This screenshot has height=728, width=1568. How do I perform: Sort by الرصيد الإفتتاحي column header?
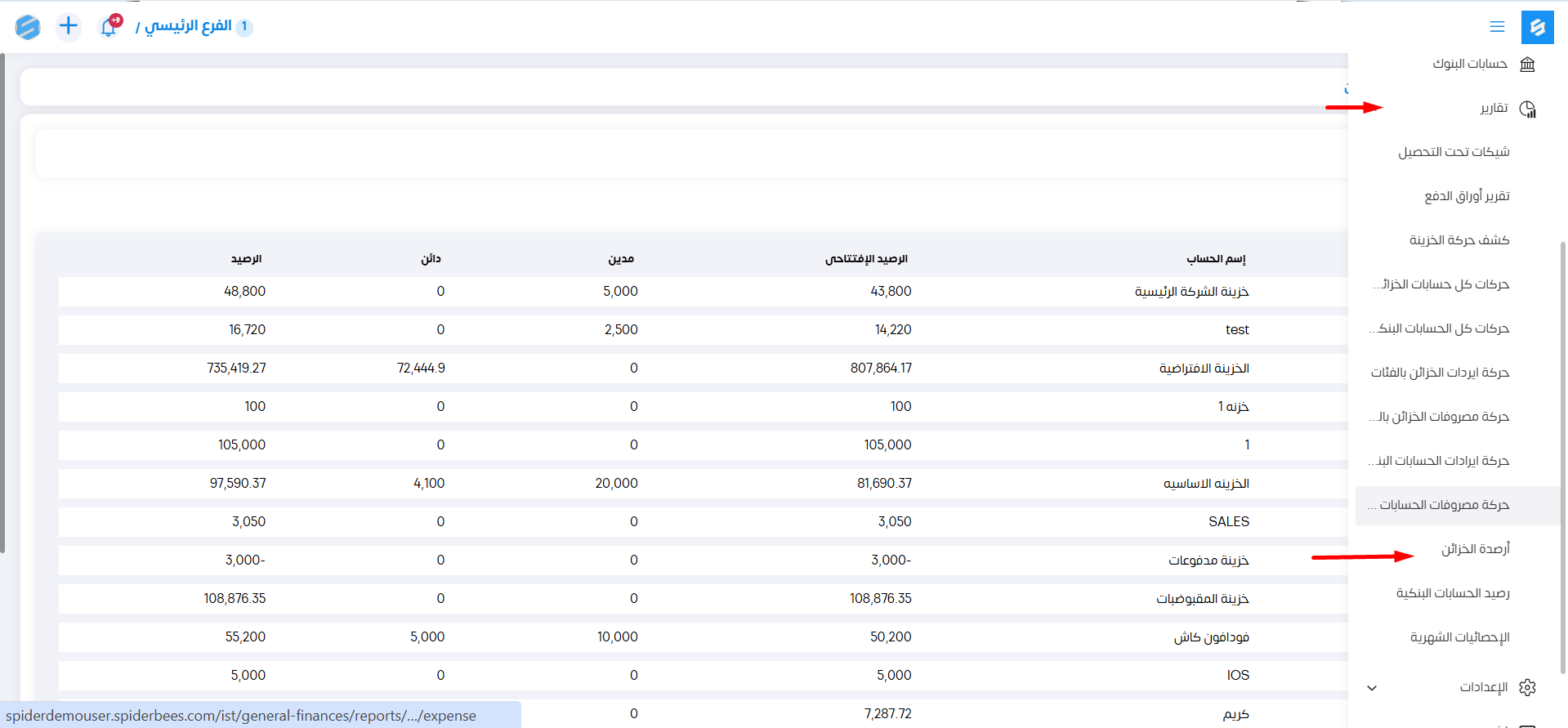[x=866, y=259]
